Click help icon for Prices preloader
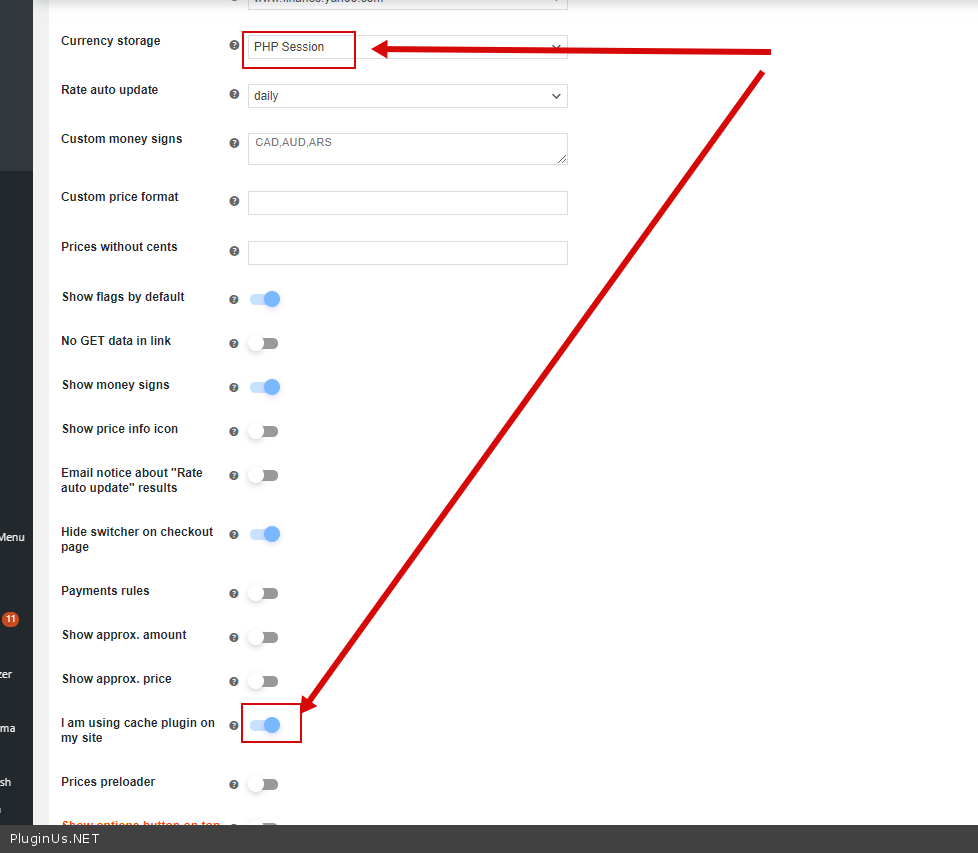The image size is (978, 853). click(x=234, y=785)
